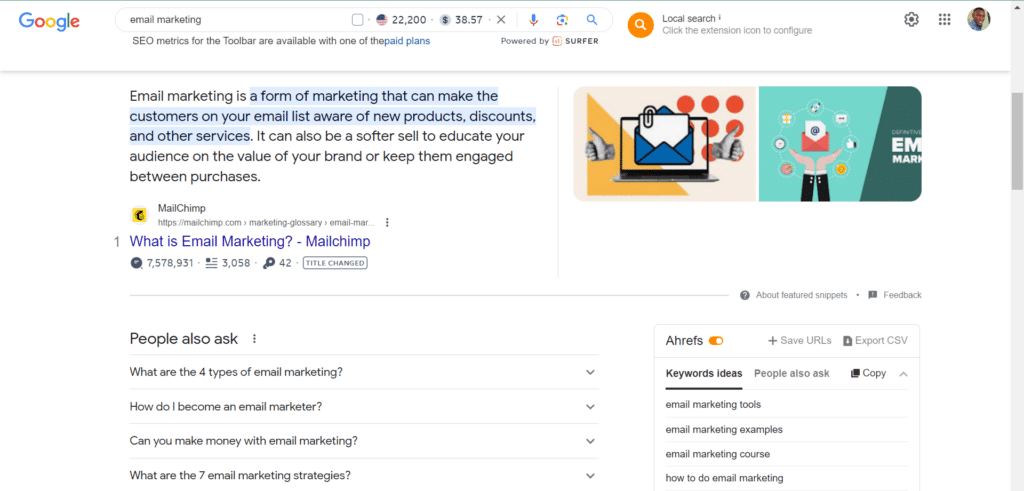This screenshot has height=491, width=1024.
Task: Click the US flag search volume icon
Action: [381, 20]
